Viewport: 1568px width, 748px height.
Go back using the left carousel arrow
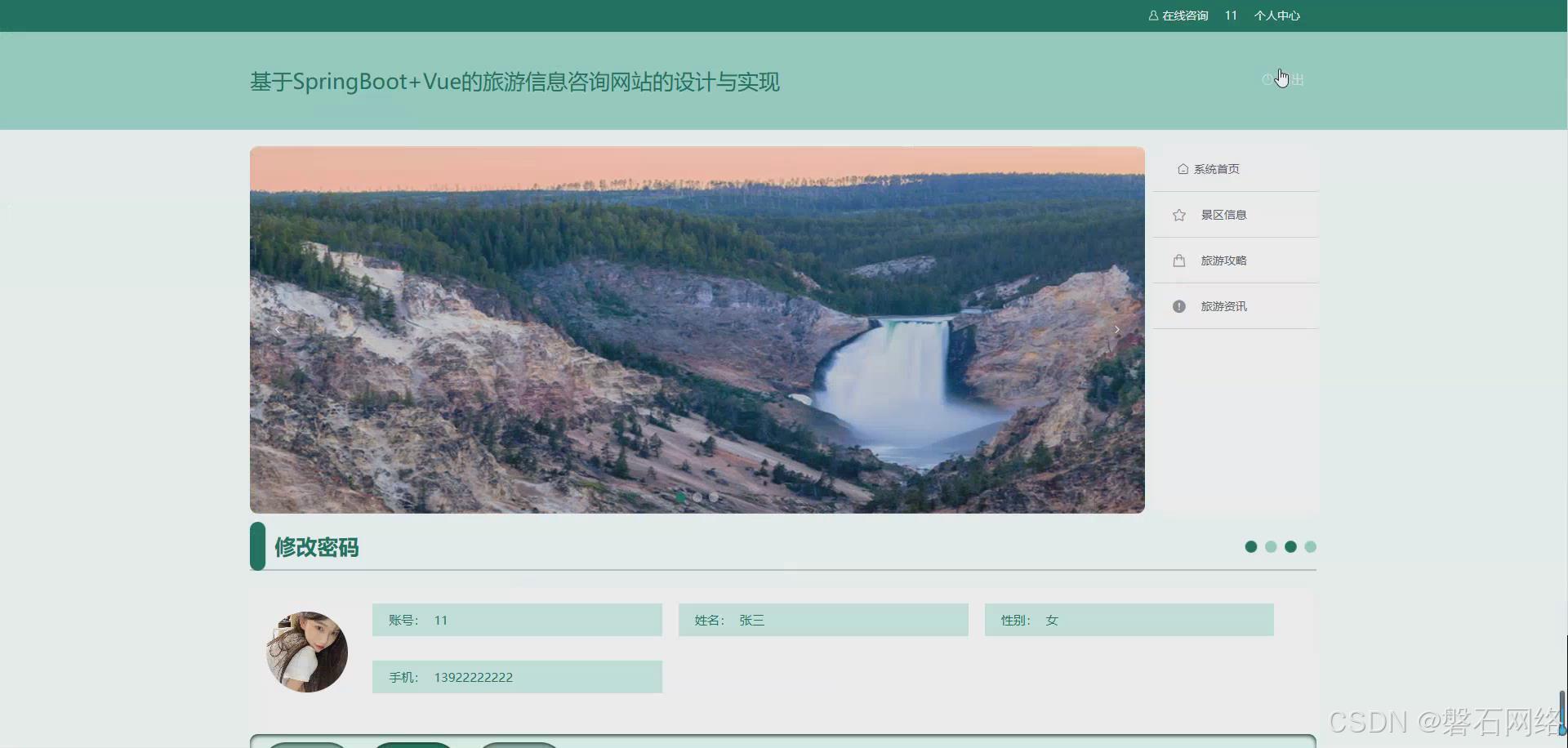(x=278, y=330)
